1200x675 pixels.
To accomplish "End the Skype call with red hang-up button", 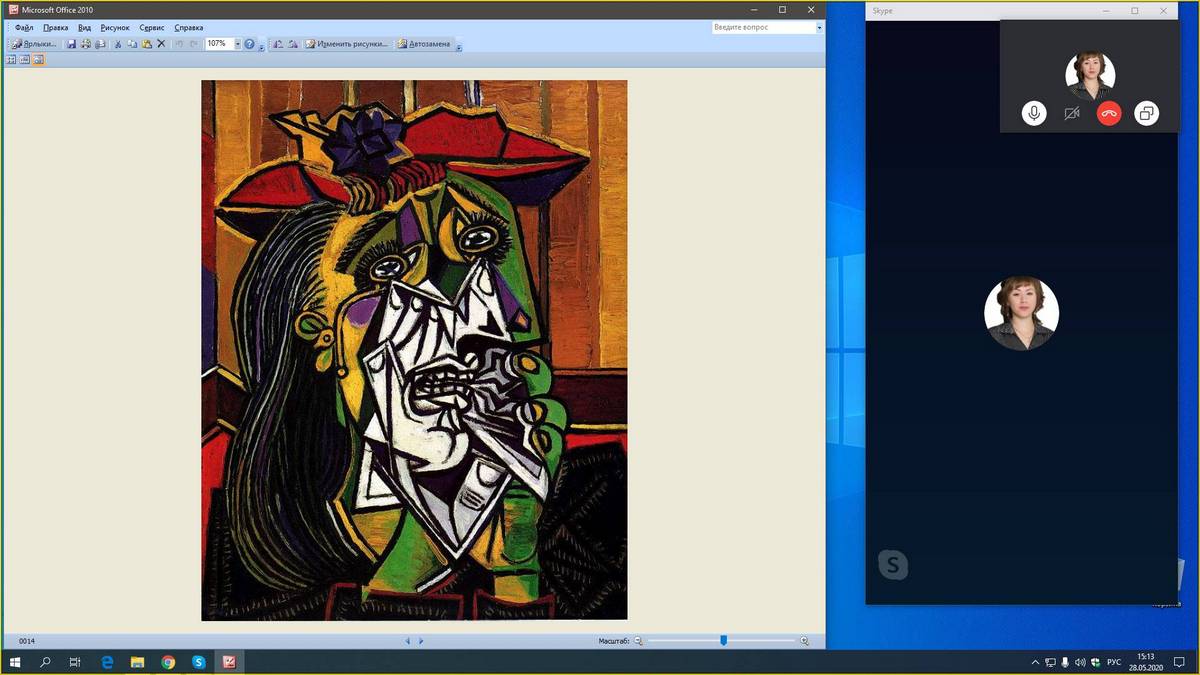I will point(1109,114).
